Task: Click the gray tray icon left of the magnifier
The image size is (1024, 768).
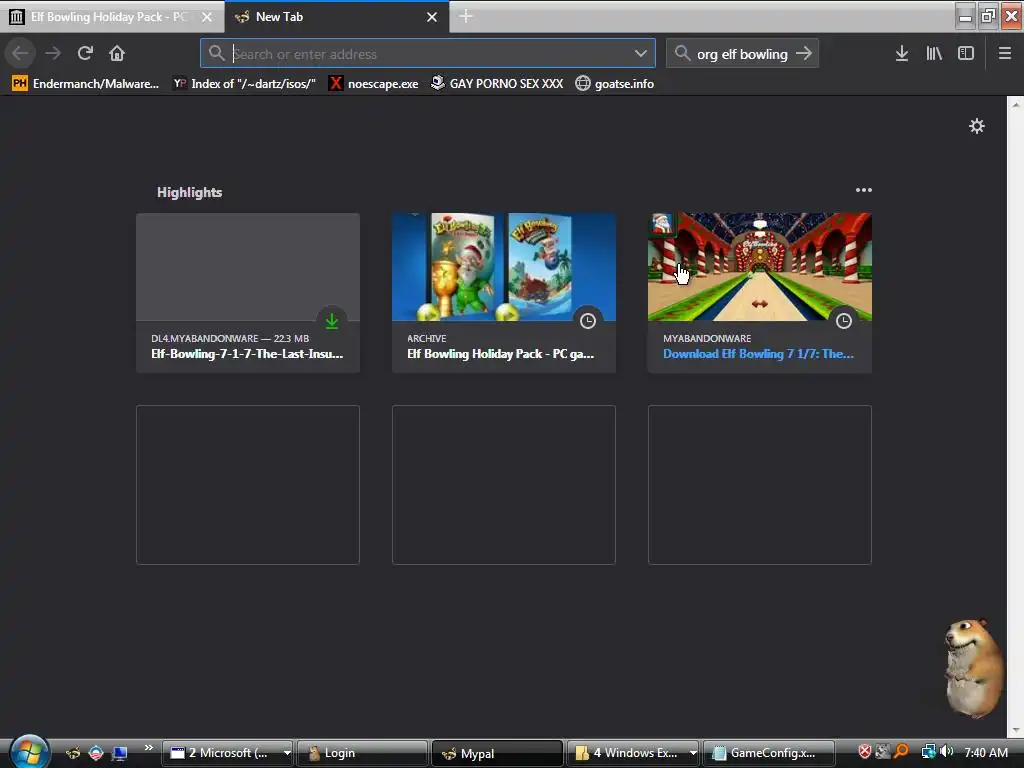Action: (882, 752)
